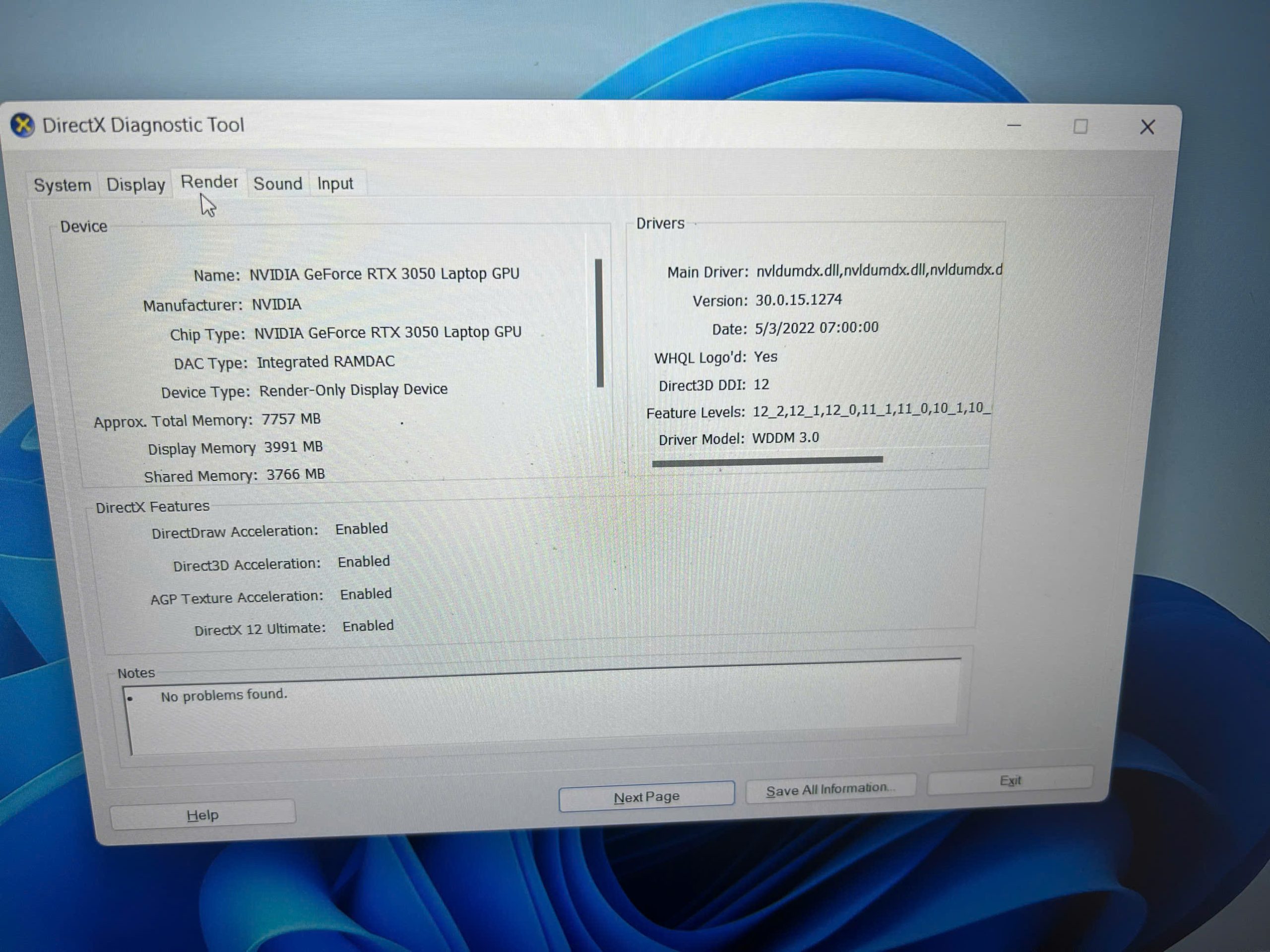Exit the diagnostic tool
The height and width of the screenshot is (952, 1270).
pyautogui.click(x=1010, y=780)
